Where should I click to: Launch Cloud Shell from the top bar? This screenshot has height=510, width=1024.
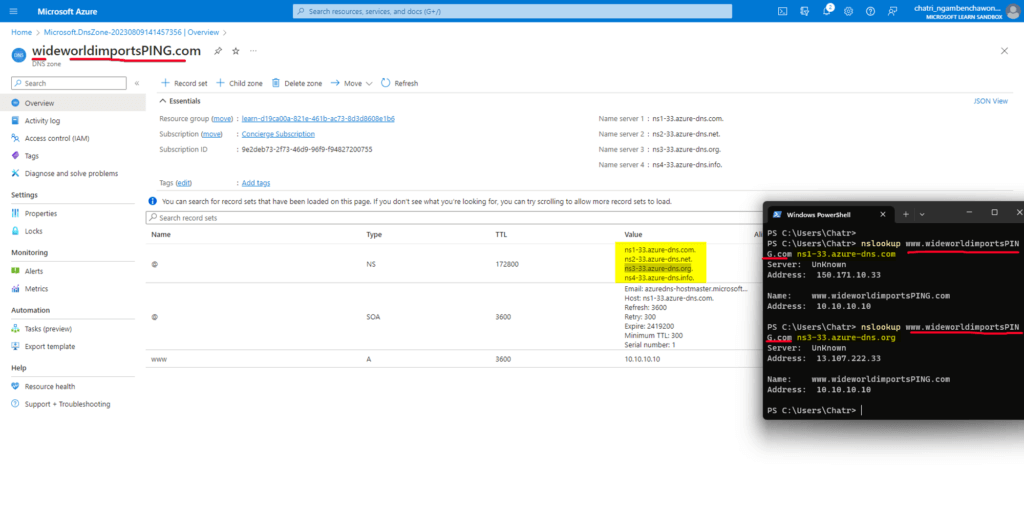(782, 11)
